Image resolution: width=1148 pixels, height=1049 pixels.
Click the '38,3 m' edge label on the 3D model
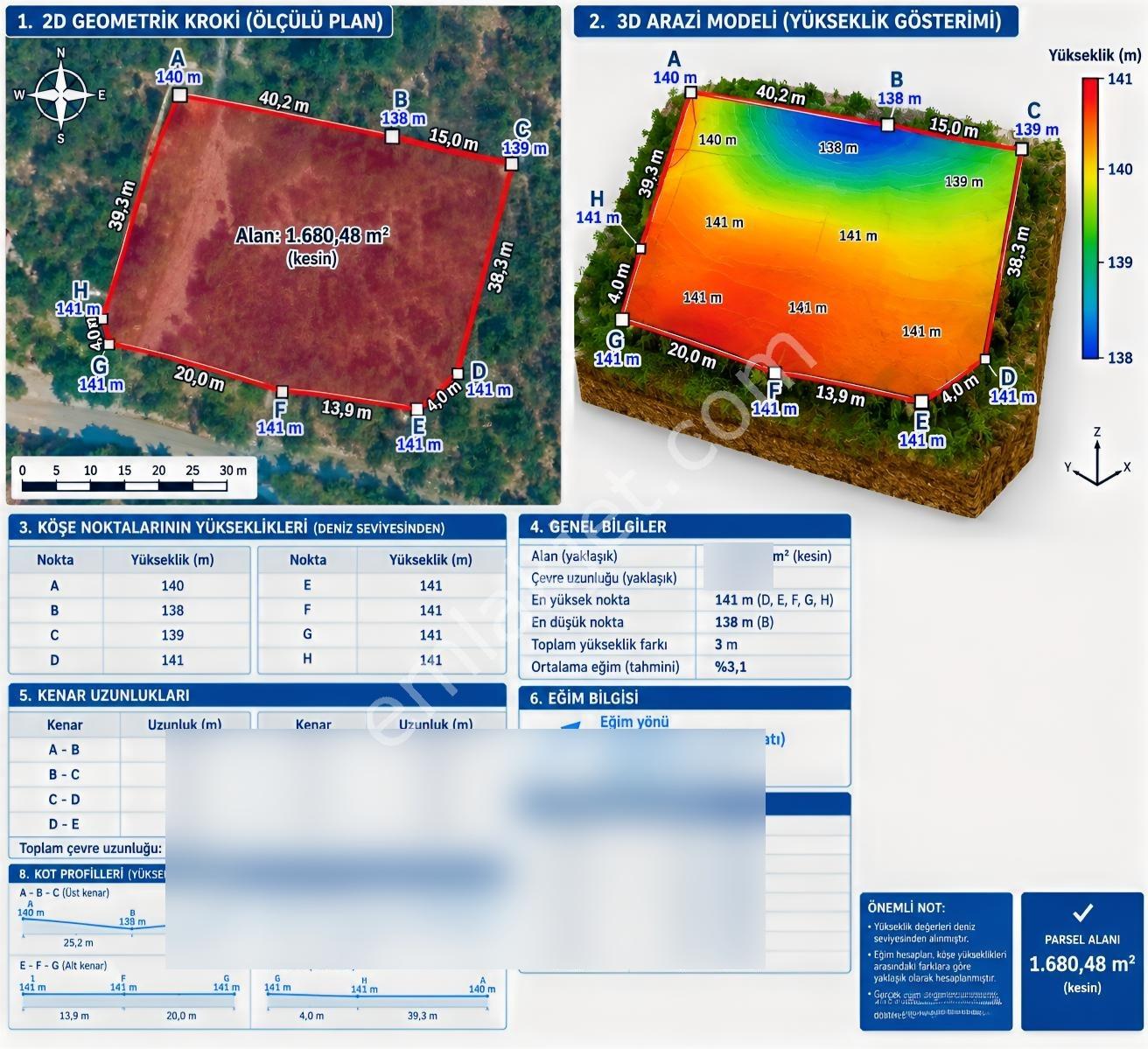pyautogui.click(x=1018, y=251)
